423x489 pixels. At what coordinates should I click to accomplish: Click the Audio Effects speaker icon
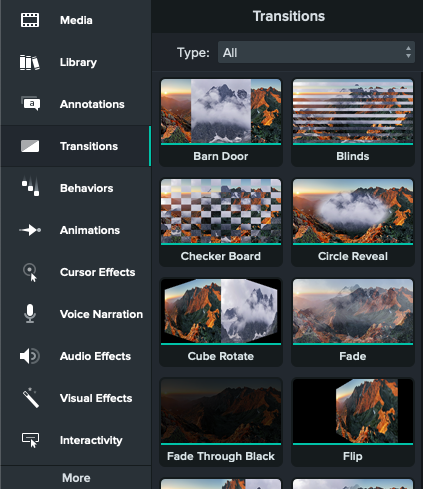(30, 356)
